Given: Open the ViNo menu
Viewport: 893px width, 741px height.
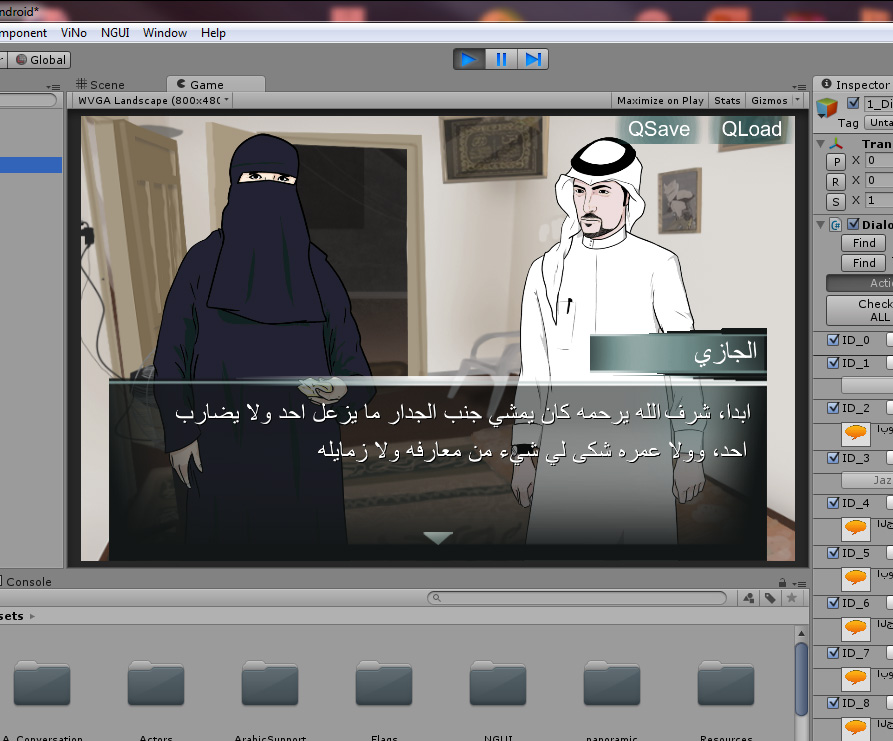Looking at the screenshot, I should [x=74, y=33].
